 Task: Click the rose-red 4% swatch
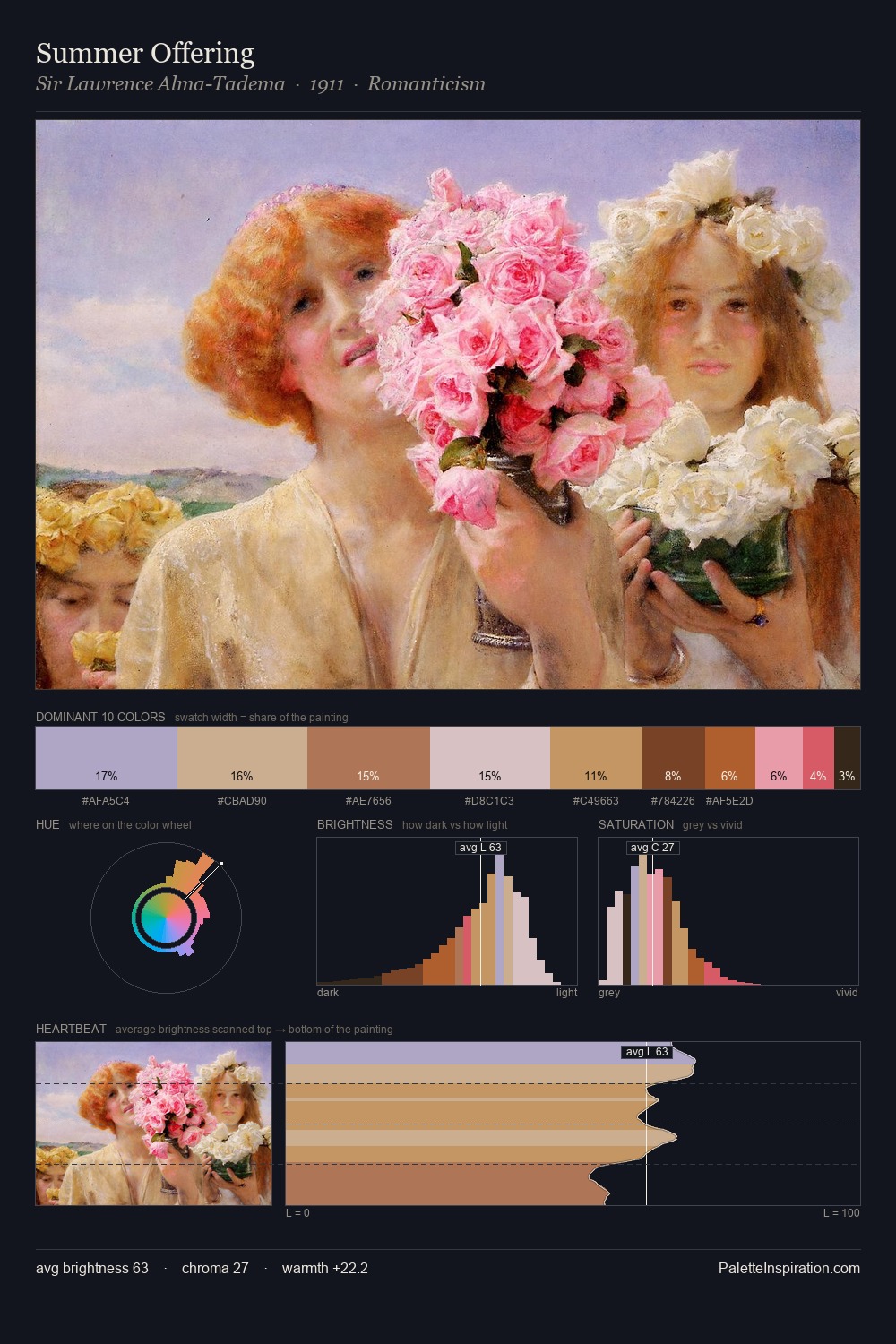pos(818,758)
